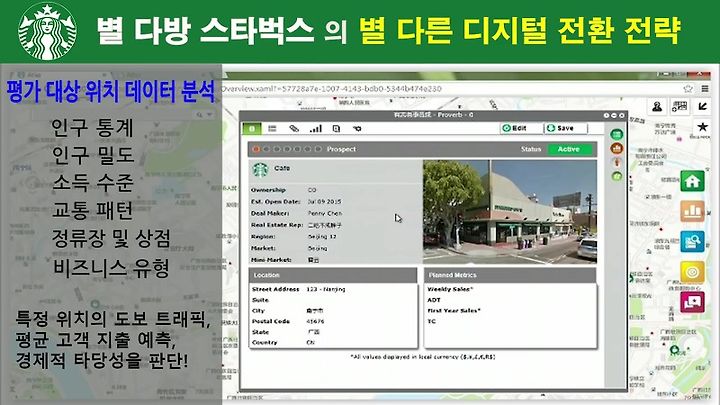
Task: Click the Est. Open Date value
Action: point(325,201)
